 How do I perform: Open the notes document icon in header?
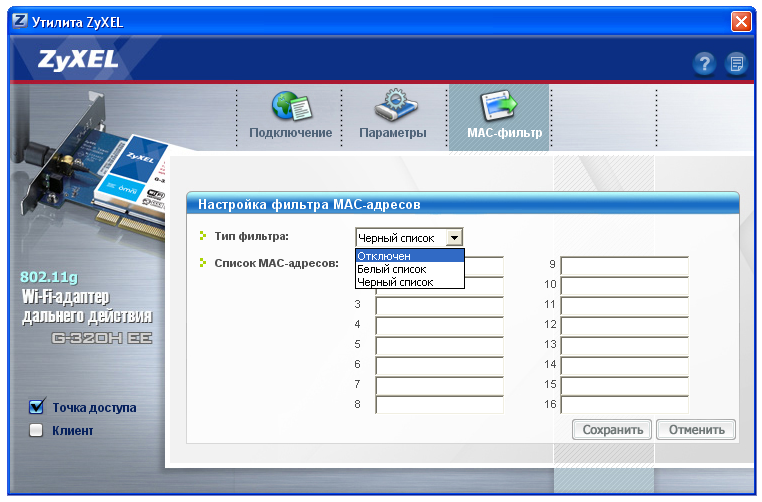(x=736, y=64)
